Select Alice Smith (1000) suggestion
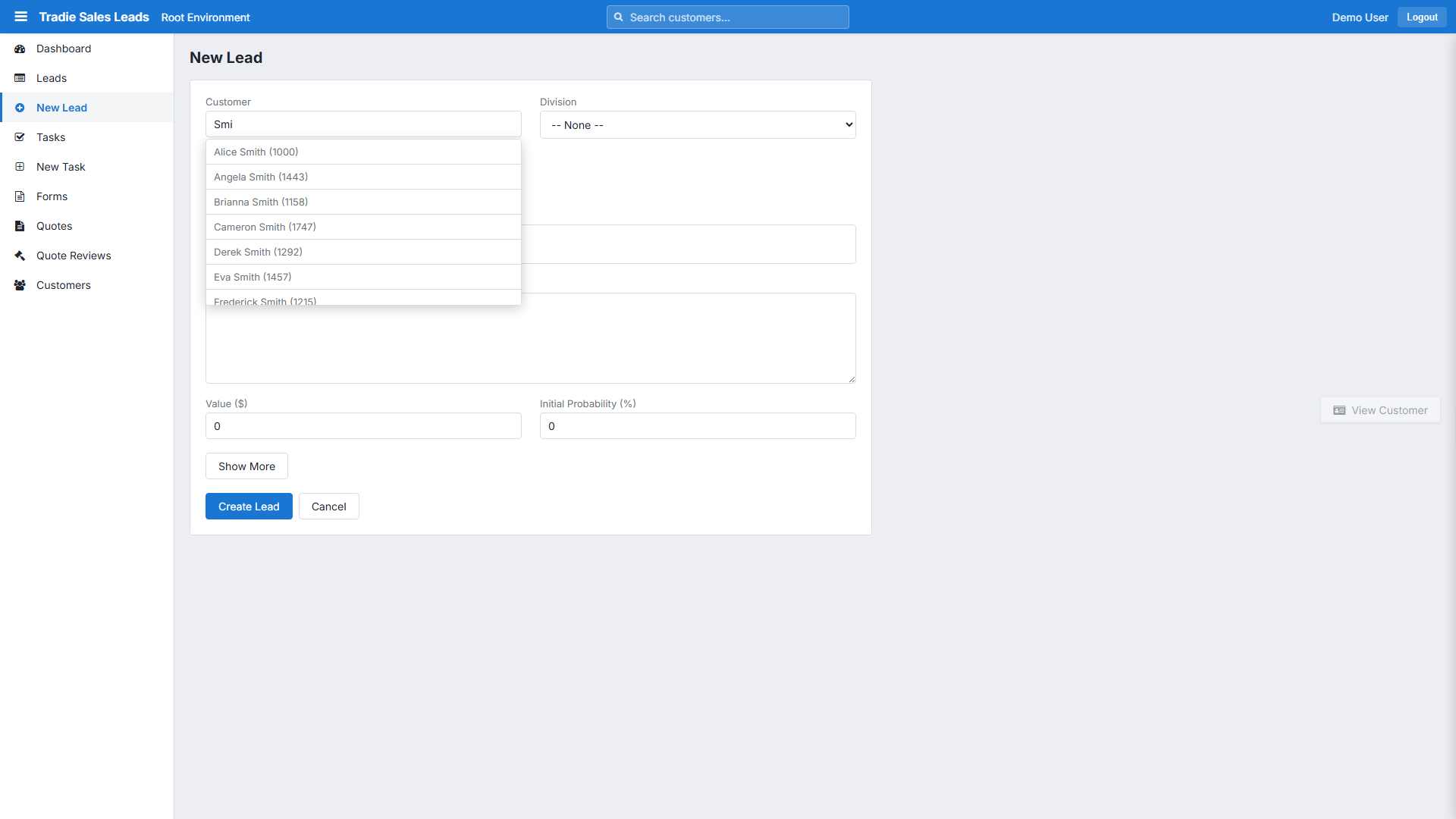 (x=363, y=152)
